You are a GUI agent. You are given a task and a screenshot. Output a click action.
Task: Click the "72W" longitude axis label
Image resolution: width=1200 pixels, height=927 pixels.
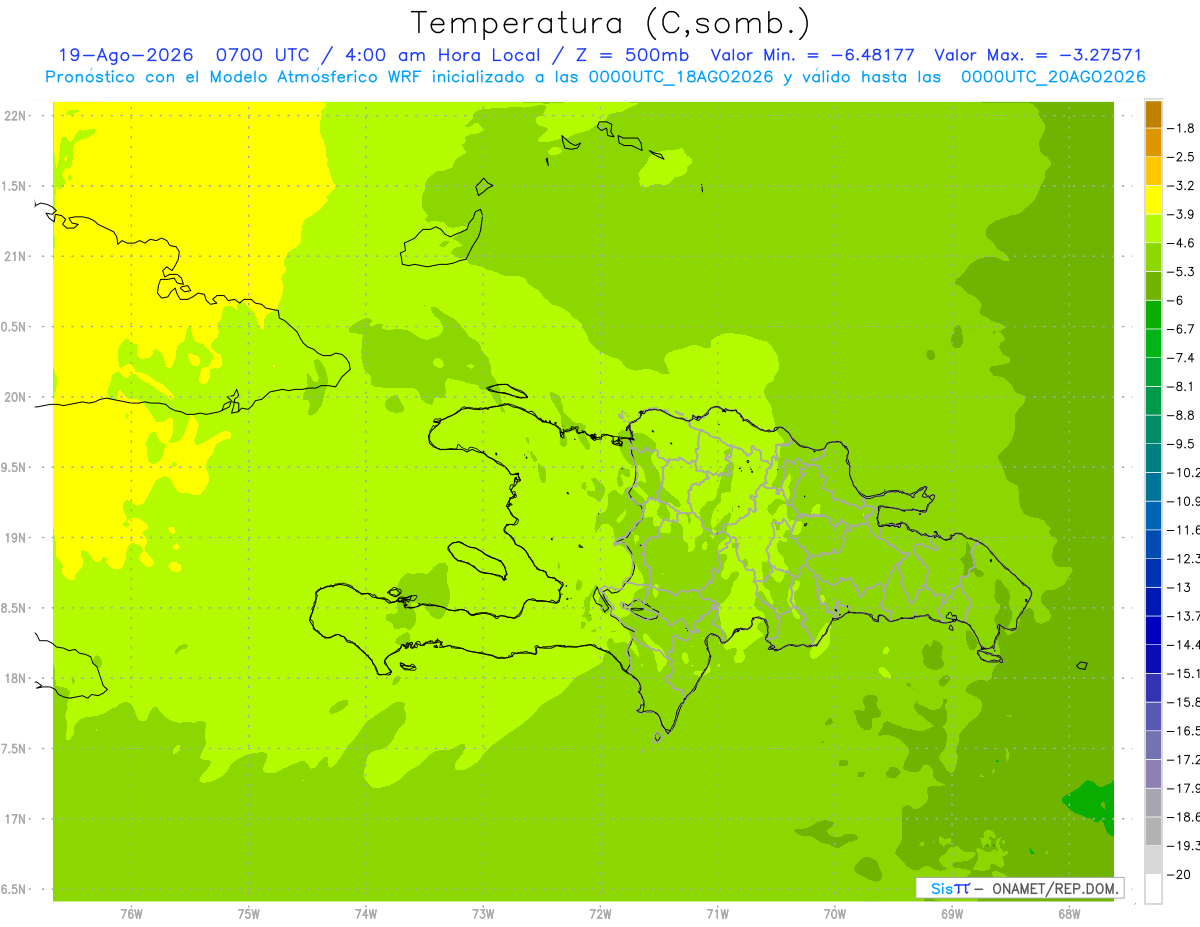click(600, 914)
